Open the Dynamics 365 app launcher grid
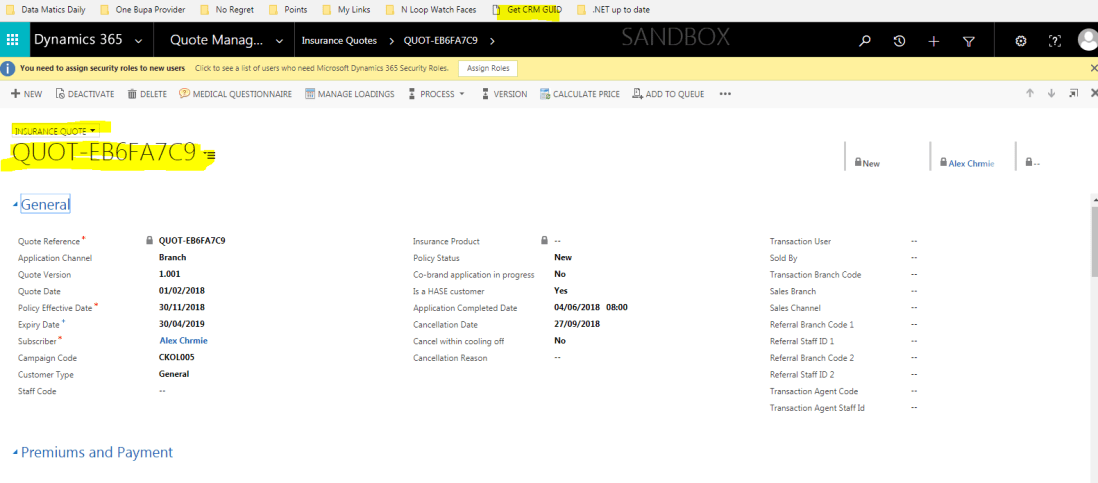This screenshot has width=1098, height=483. point(13,41)
